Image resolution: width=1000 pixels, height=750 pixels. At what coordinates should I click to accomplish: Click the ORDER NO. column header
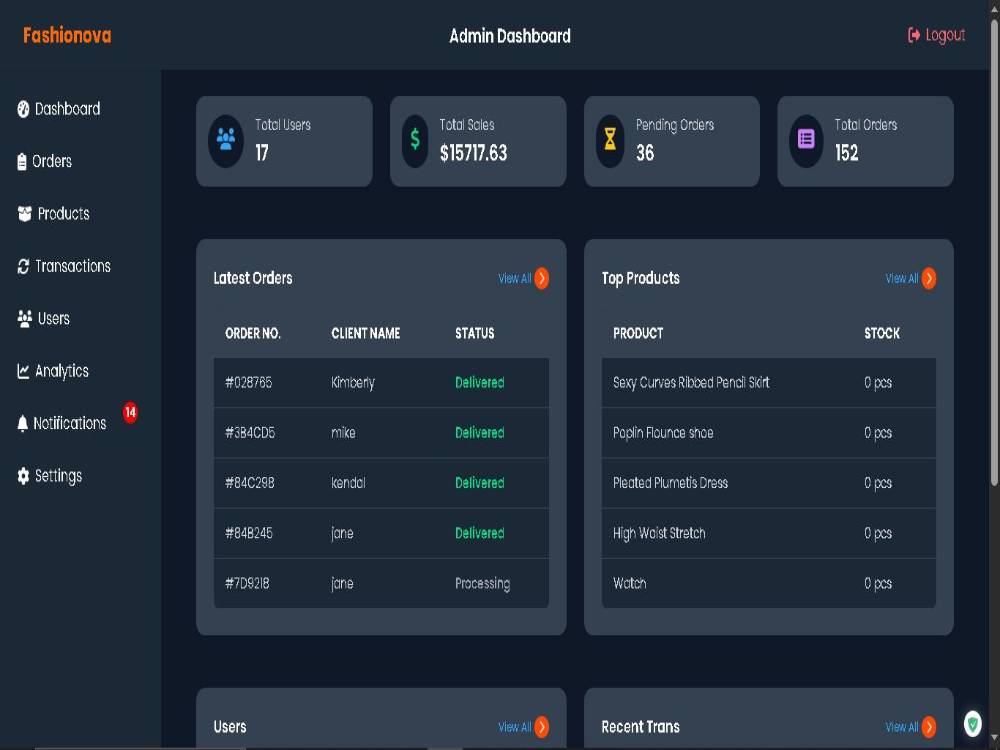click(x=253, y=333)
